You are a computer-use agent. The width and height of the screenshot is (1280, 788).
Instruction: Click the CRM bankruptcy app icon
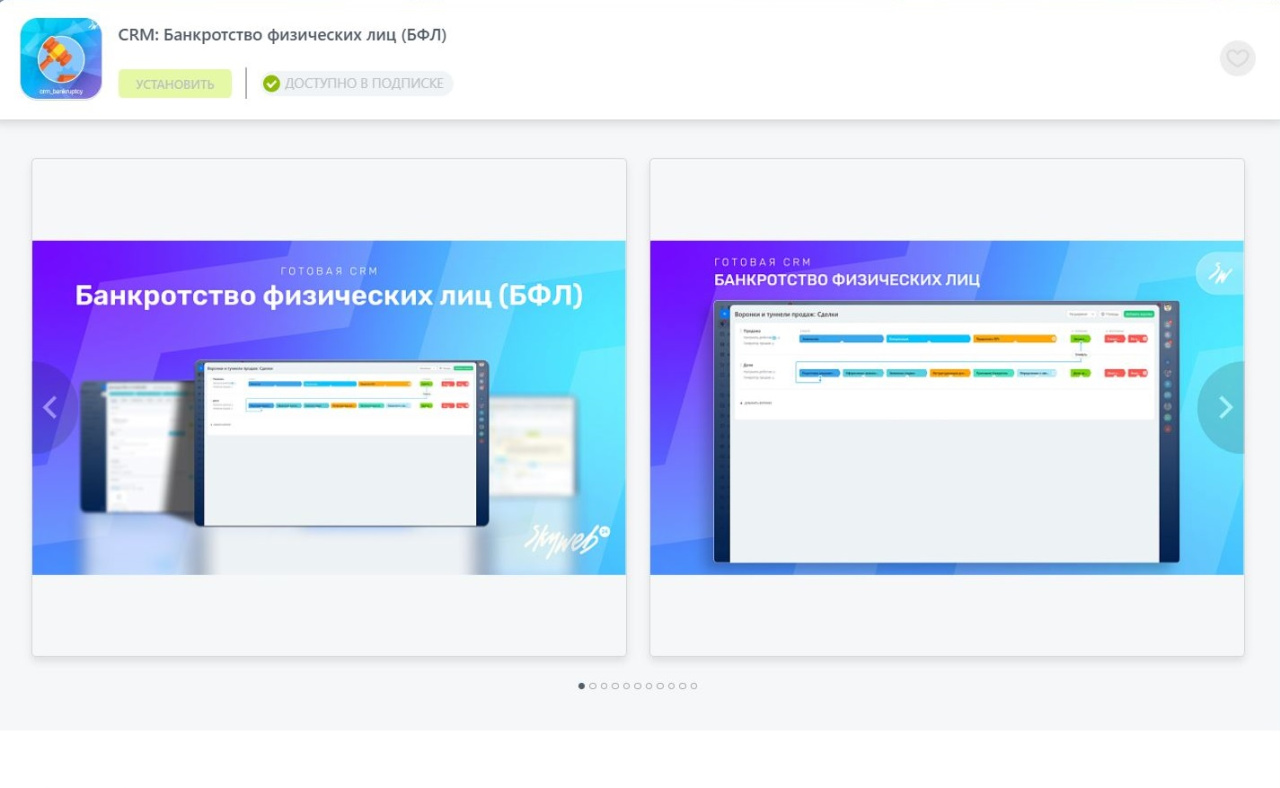pyautogui.click(x=61, y=59)
